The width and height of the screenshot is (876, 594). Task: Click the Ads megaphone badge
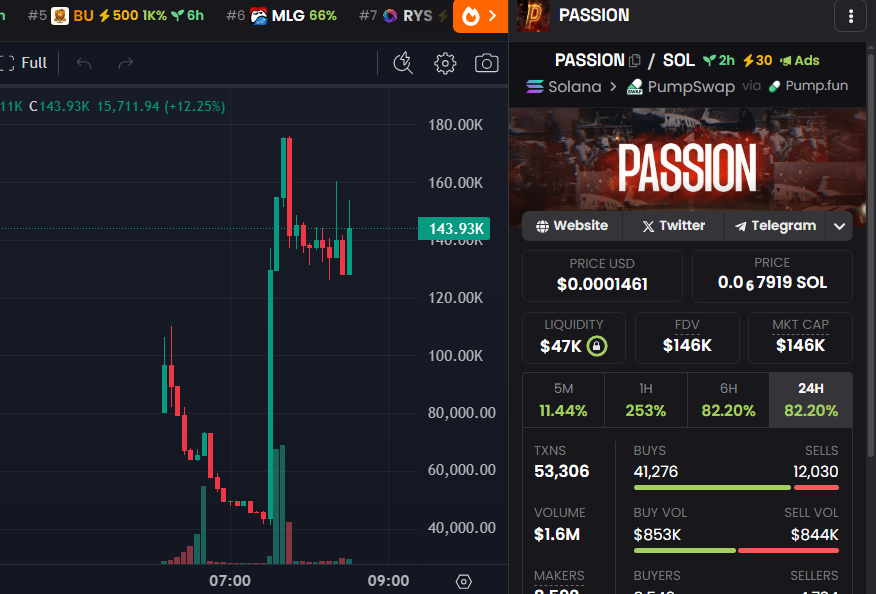(799, 60)
